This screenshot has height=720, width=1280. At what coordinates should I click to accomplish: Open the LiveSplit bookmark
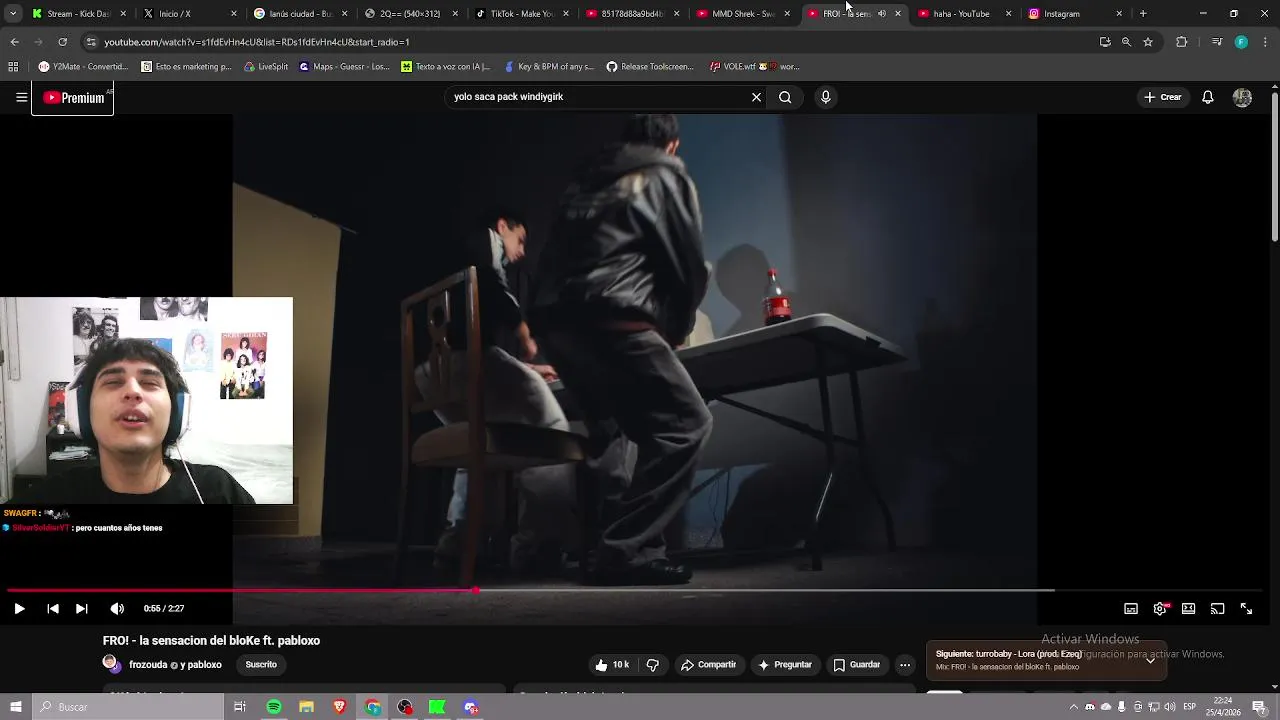pos(266,67)
